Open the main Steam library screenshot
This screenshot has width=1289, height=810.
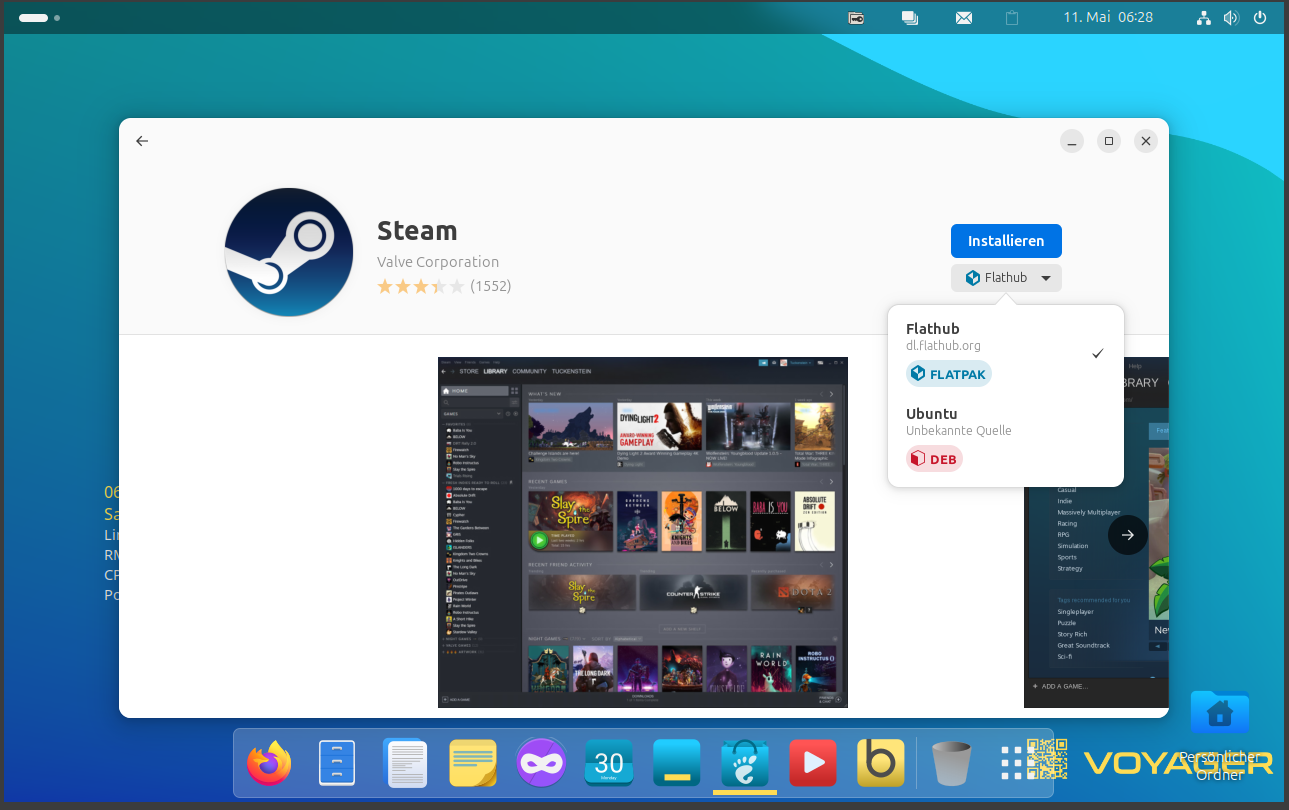643,532
